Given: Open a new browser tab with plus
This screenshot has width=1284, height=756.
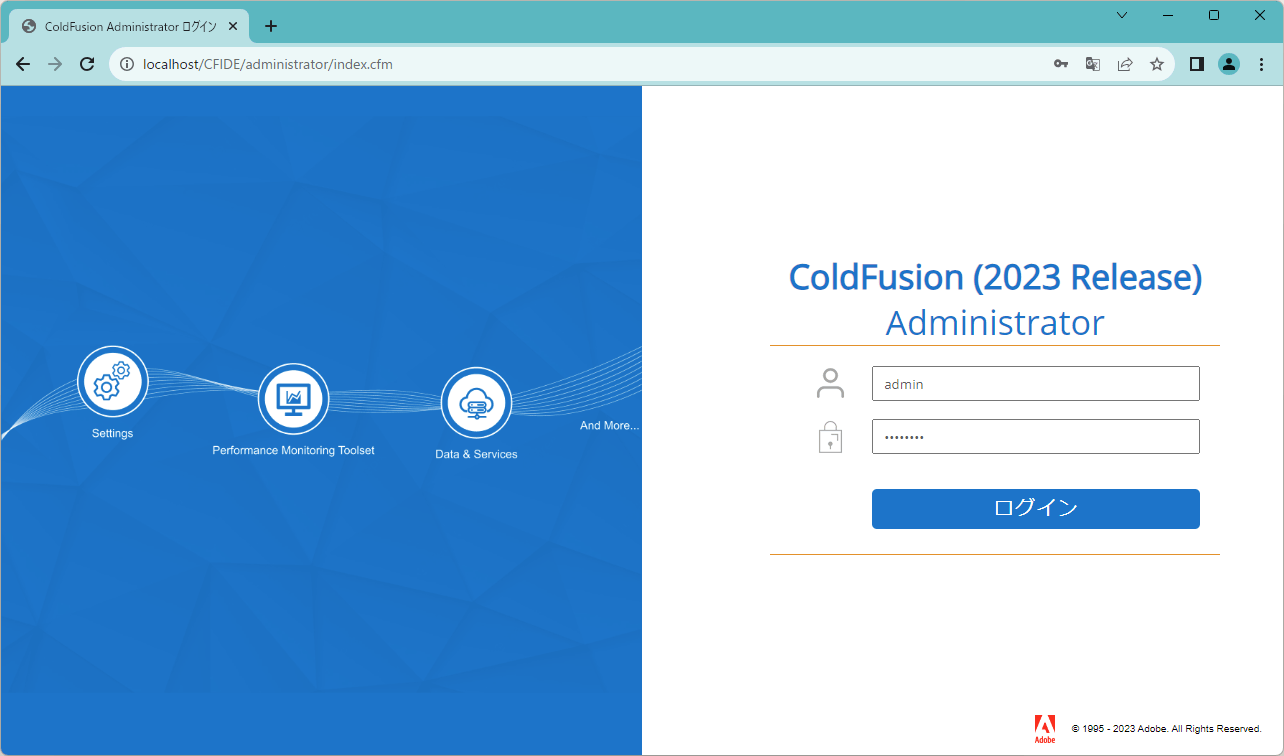Looking at the screenshot, I should click(x=271, y=26).
